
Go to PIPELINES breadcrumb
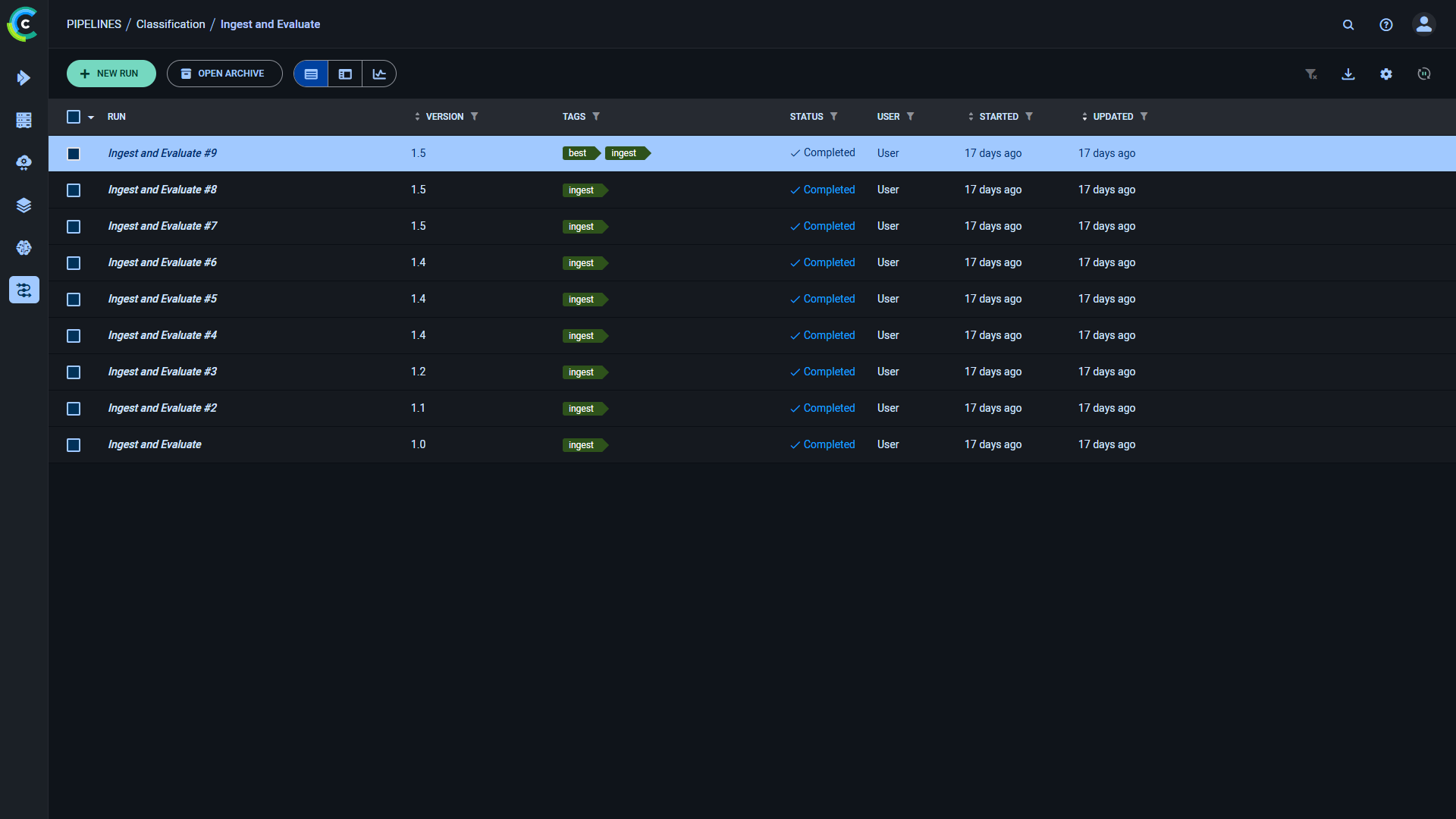point(94,24)
